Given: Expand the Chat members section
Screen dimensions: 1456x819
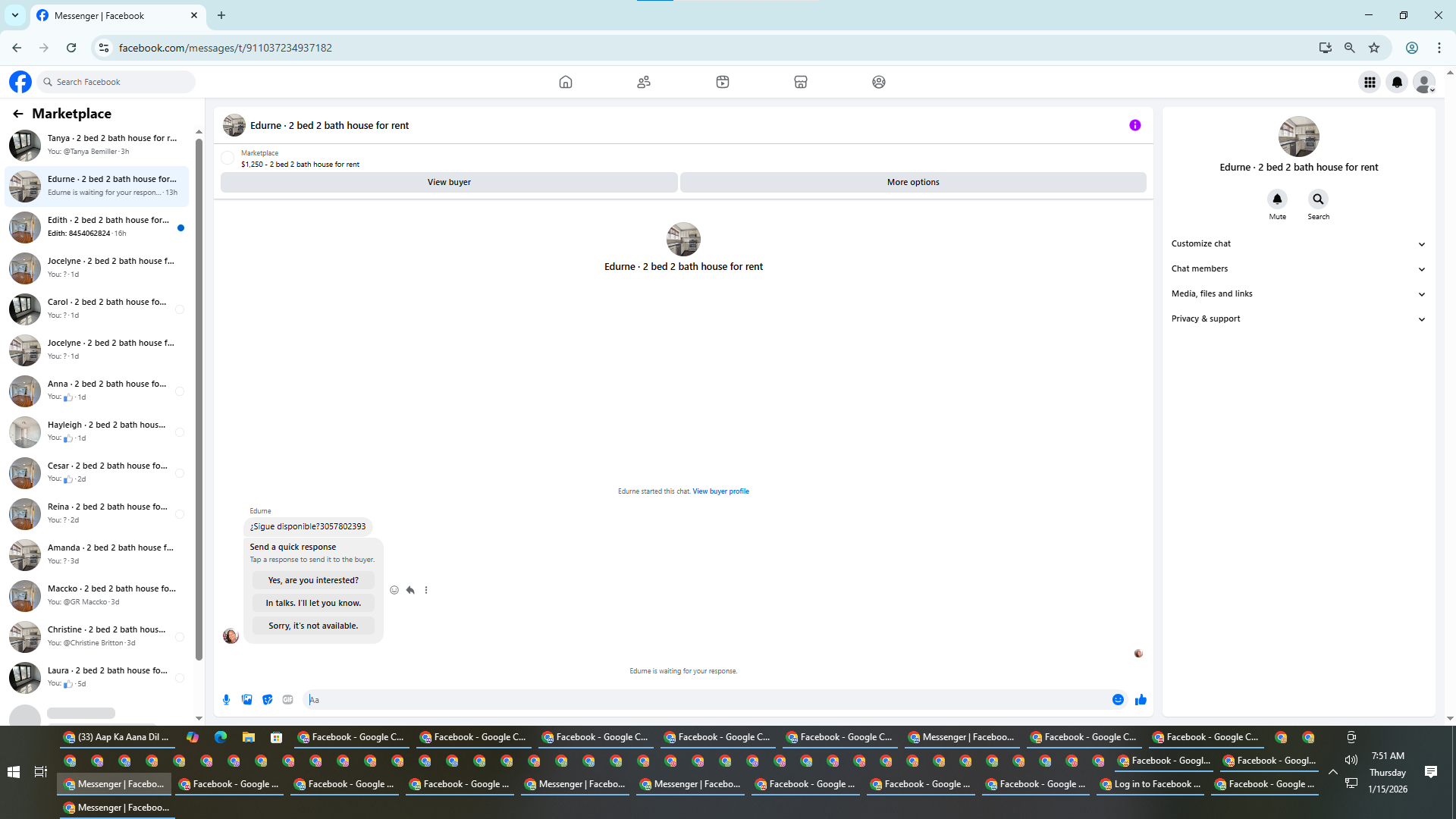Looking at the screenshot, I should coord(1298,268).
